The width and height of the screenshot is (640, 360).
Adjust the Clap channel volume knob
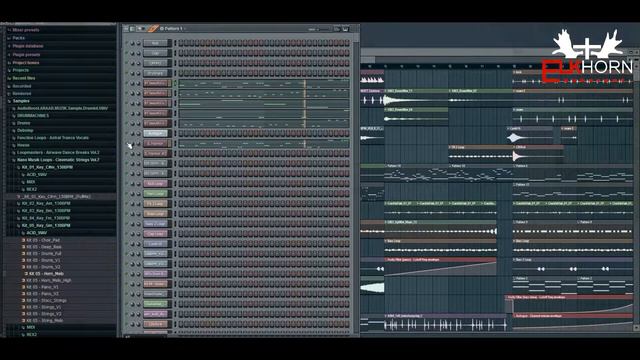(138, 53)
